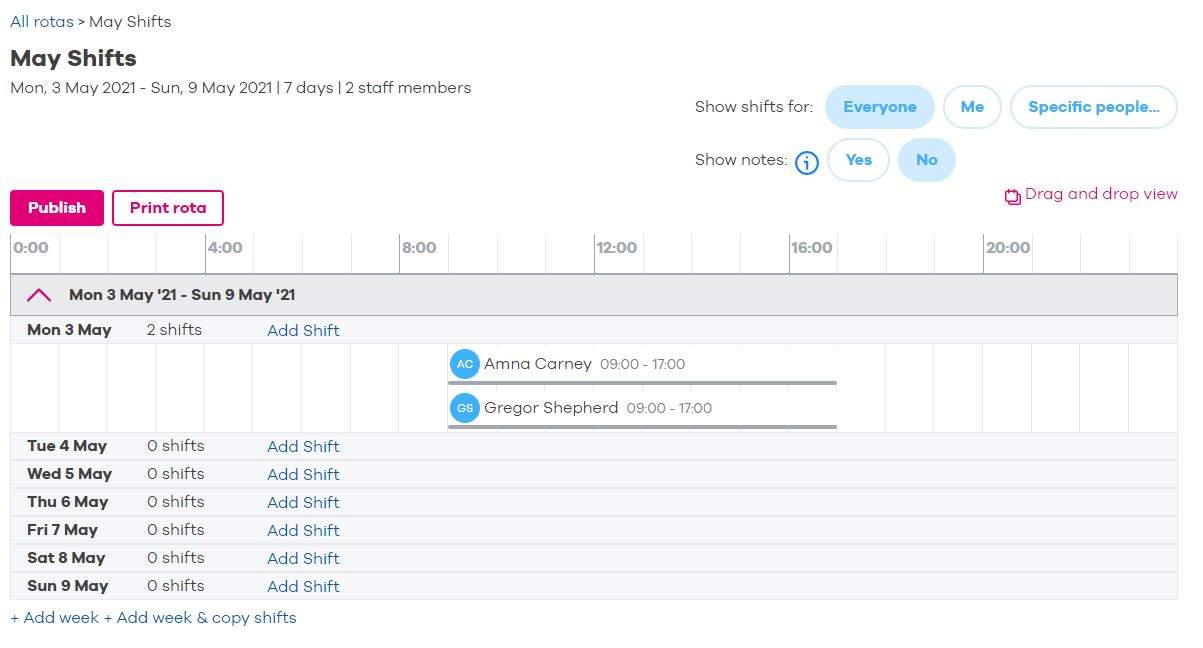Open the All rotas breadcrumb link
The width and height of the screenshot is (1203, 648).
(x=42, y=22)
